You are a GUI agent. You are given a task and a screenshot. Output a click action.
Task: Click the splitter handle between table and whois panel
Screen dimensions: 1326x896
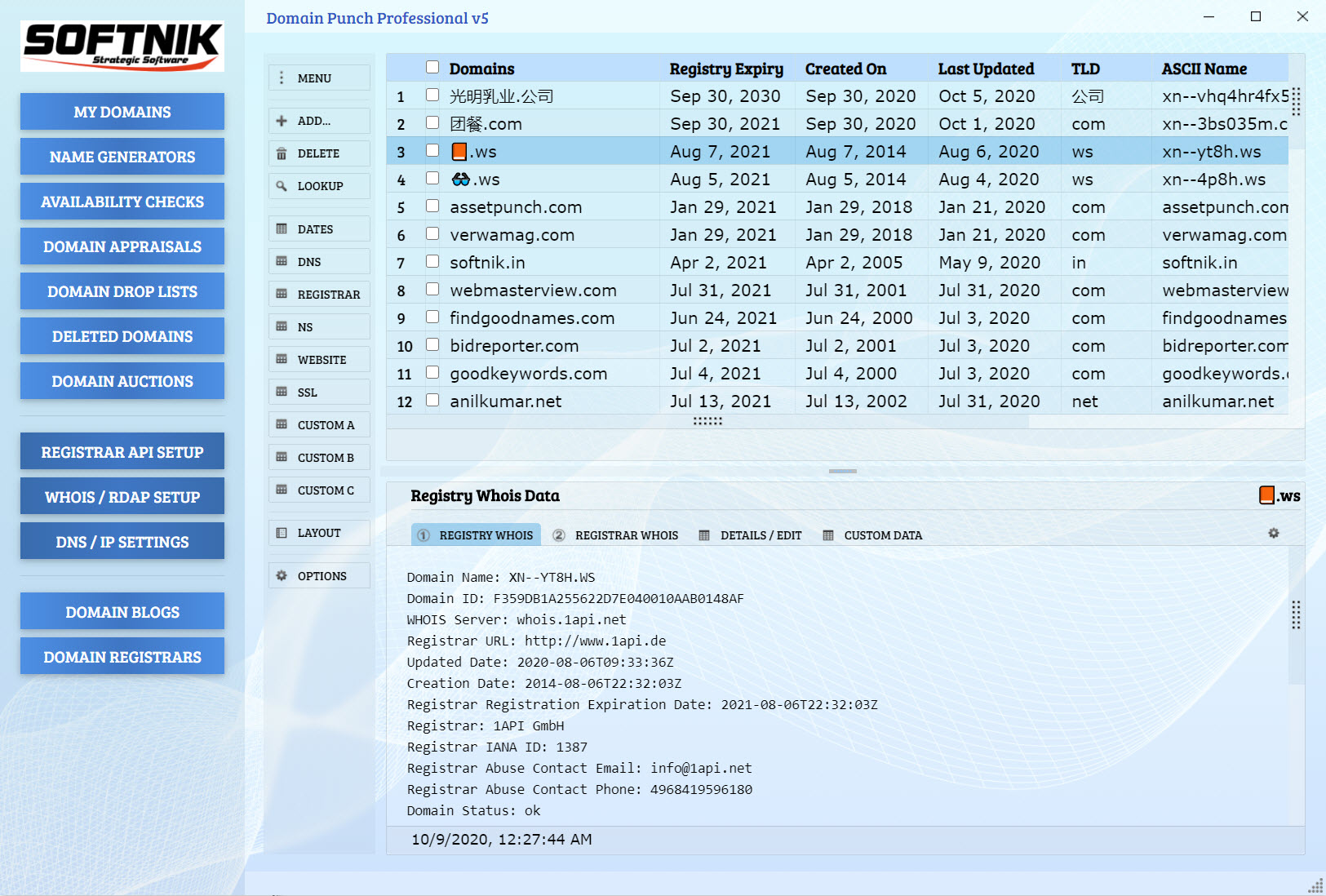click(843, 471)
